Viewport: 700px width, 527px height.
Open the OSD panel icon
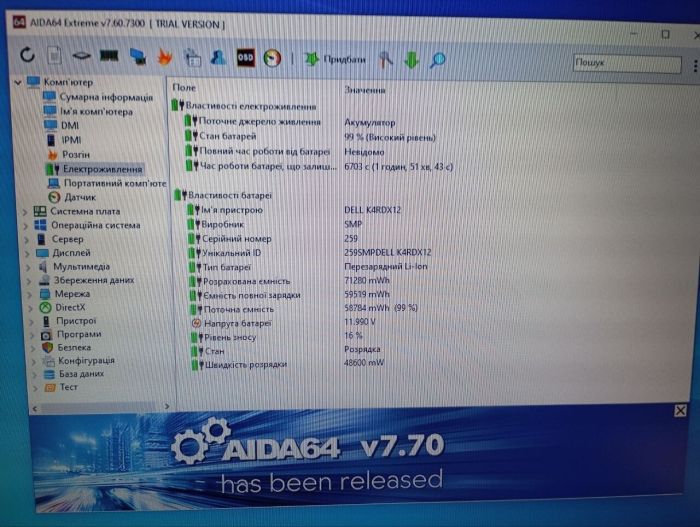coord(245,58)
